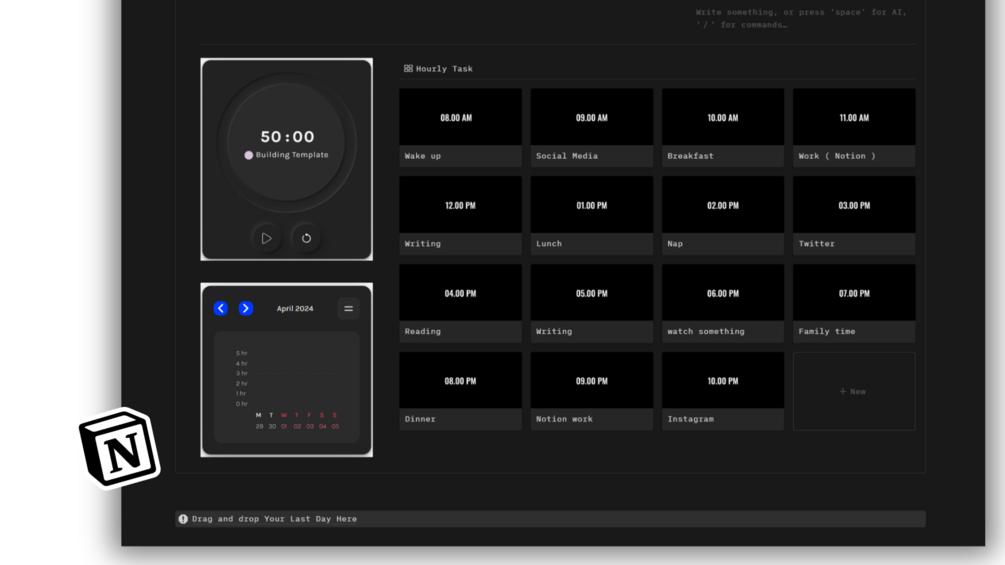Viewport: 1005px width, 565px height.
Task: Open the 02.00 PM Nap card
Action: click(723, 215)
